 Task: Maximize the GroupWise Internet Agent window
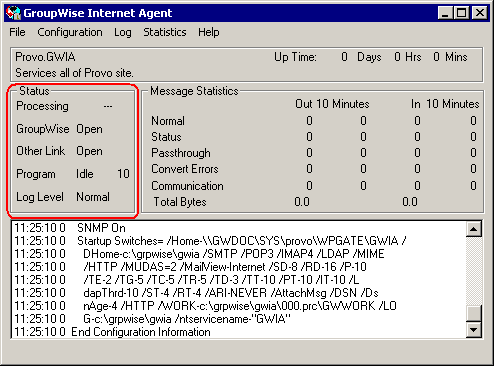(462, 13)
